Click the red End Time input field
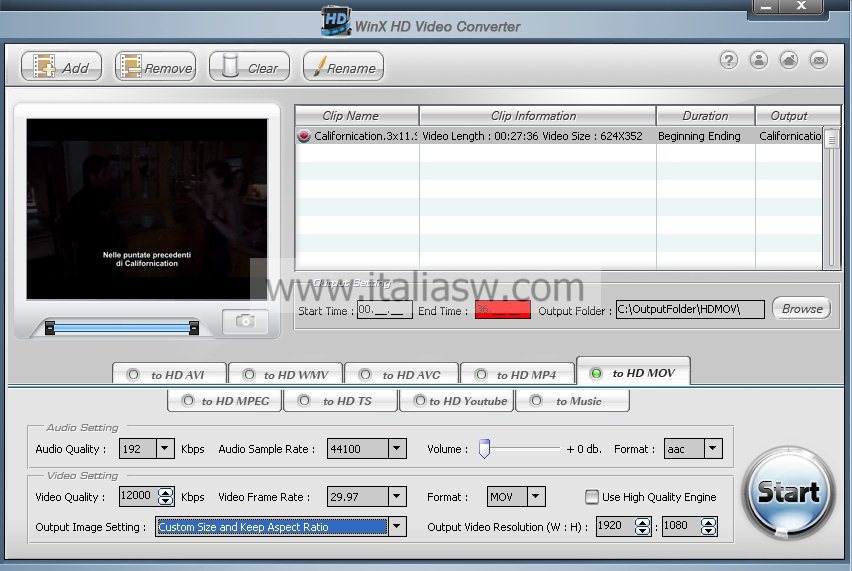Screen dimensions: 852x571 tap(503, 310)
